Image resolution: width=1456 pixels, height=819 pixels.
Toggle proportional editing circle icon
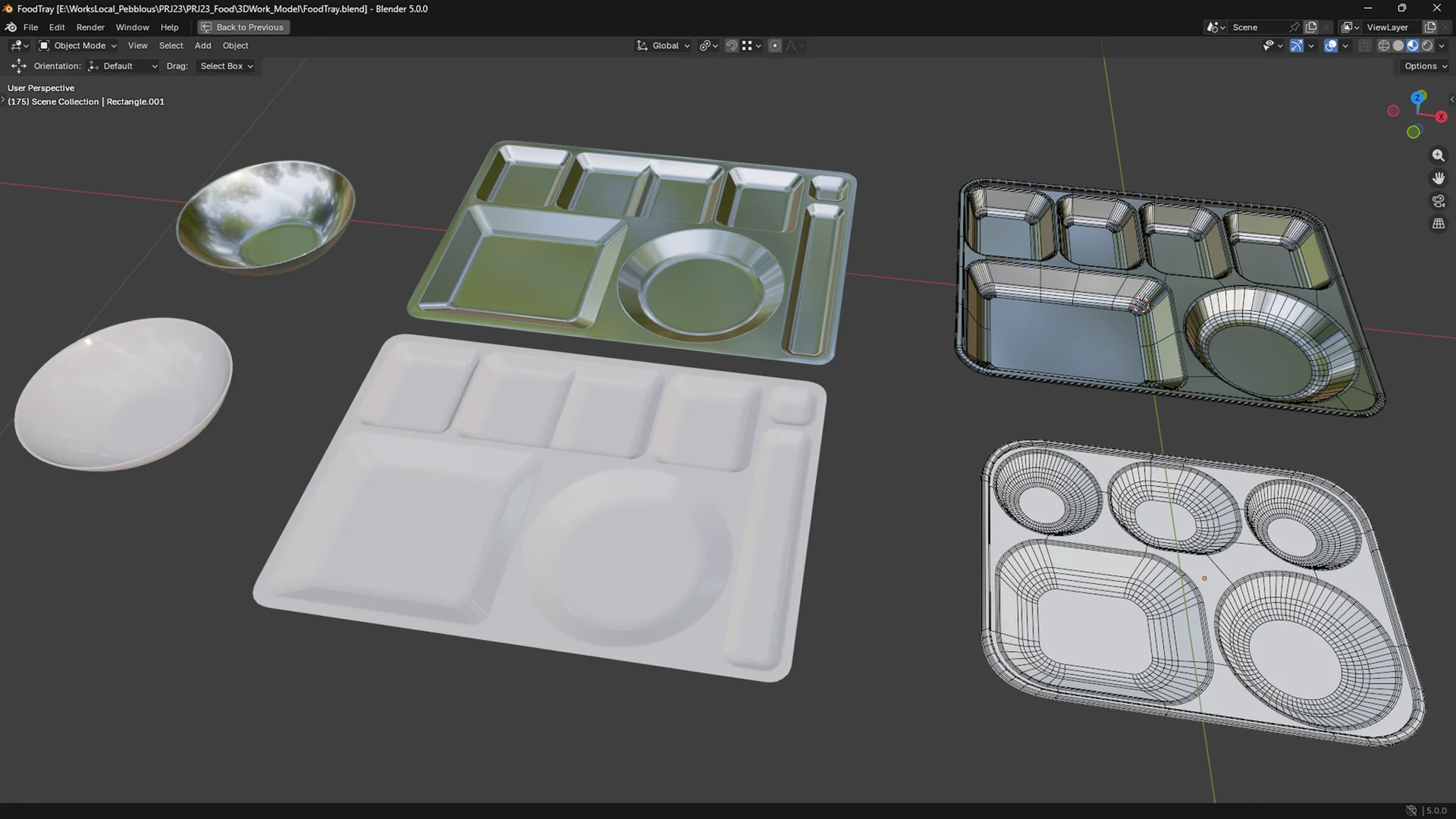click(x=775, y=45)
